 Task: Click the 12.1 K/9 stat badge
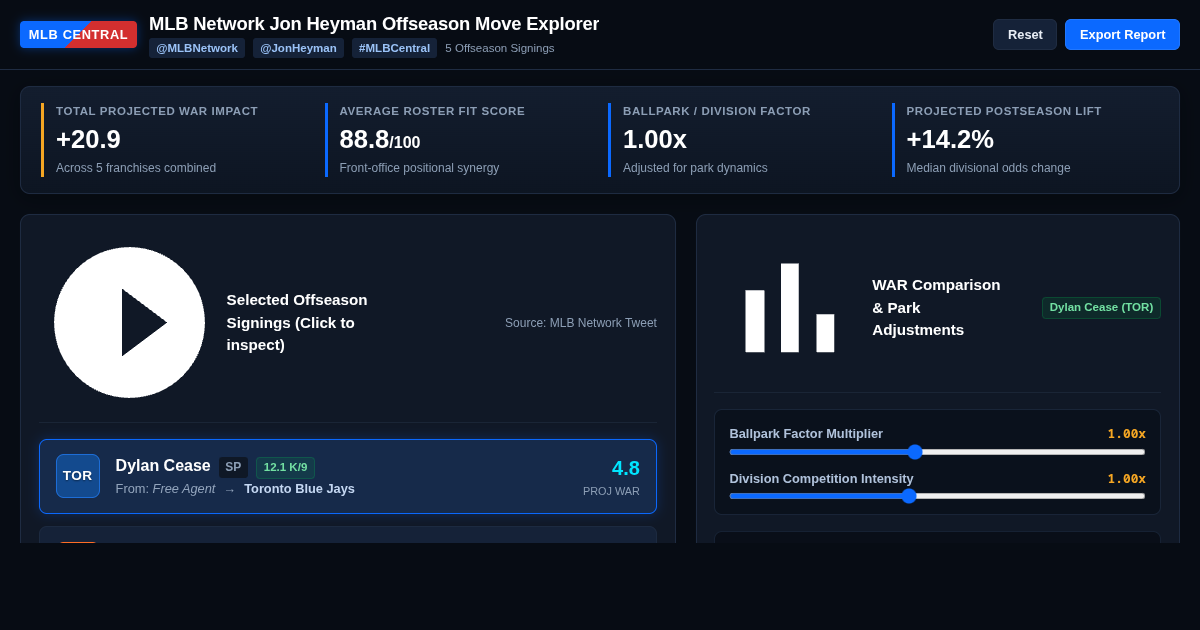click(285, 467)
